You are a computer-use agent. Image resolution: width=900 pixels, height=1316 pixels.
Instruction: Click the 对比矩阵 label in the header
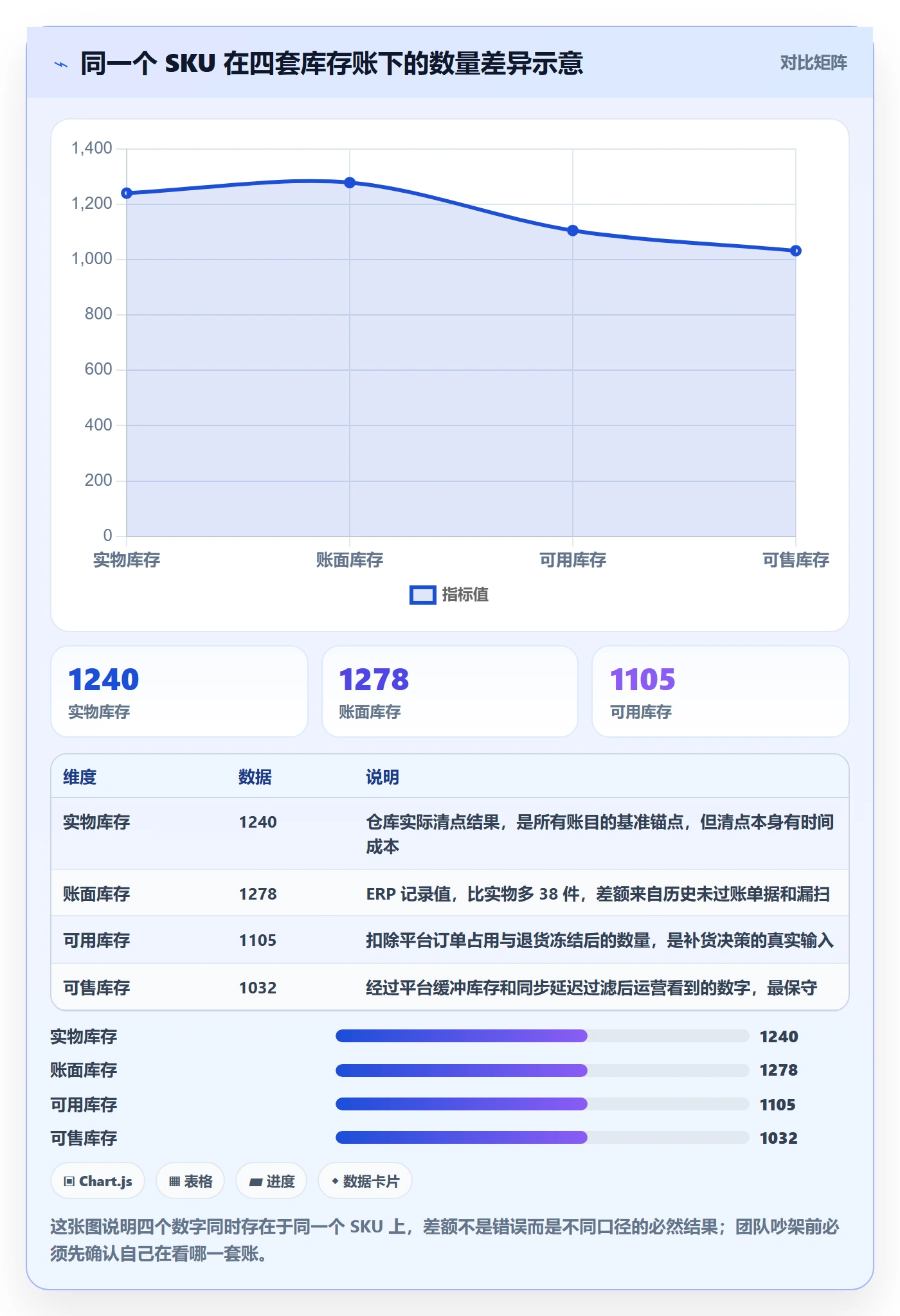click(813, 63)
